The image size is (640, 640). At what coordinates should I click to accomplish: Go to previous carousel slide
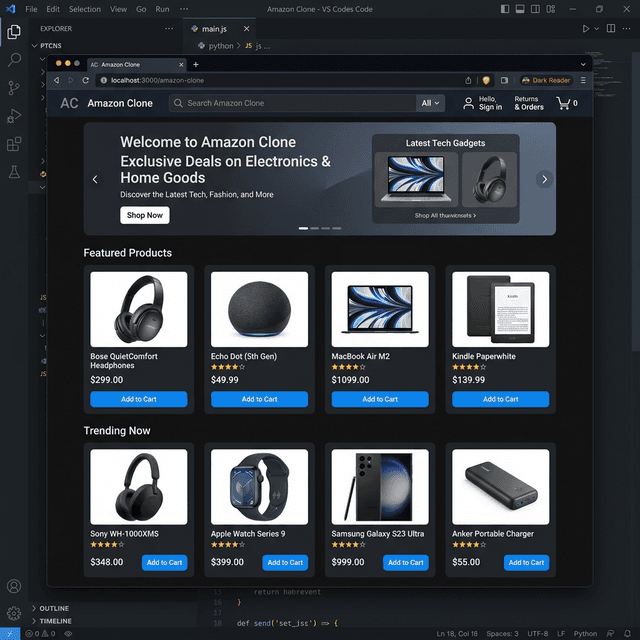click(x=96, y=179)
